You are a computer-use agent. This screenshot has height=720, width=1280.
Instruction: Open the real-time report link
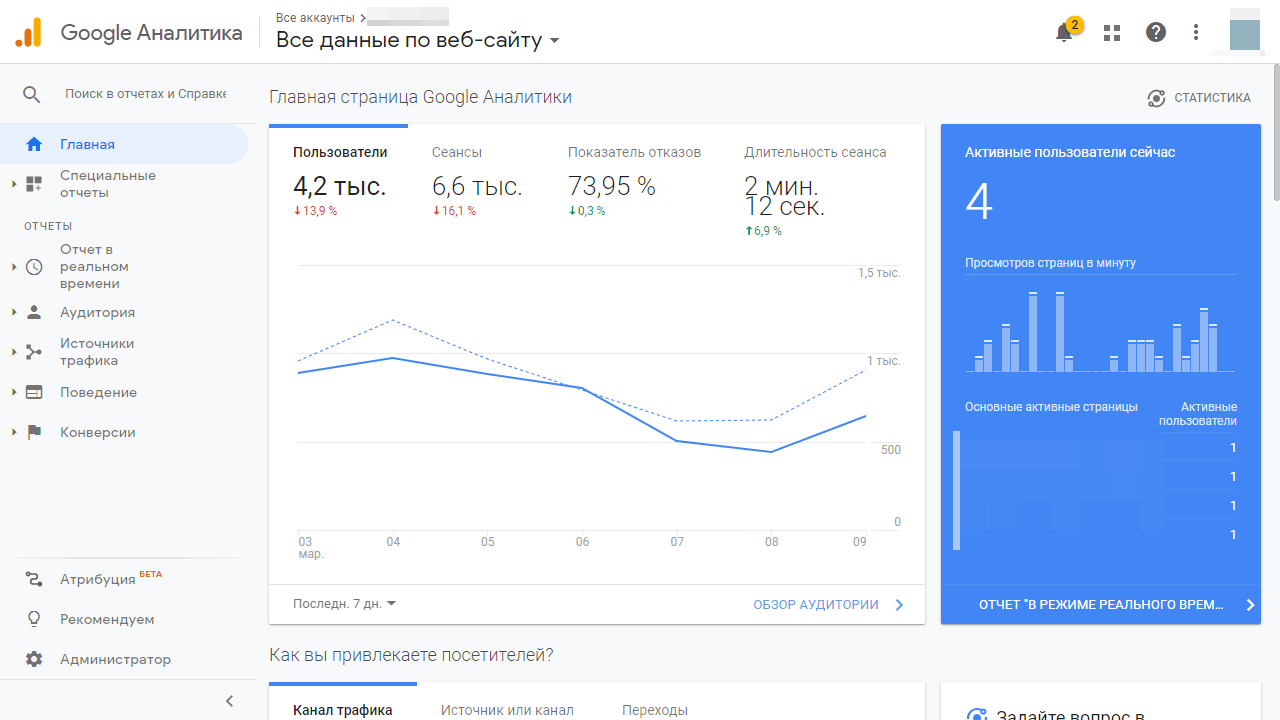tap(1100, 605)
